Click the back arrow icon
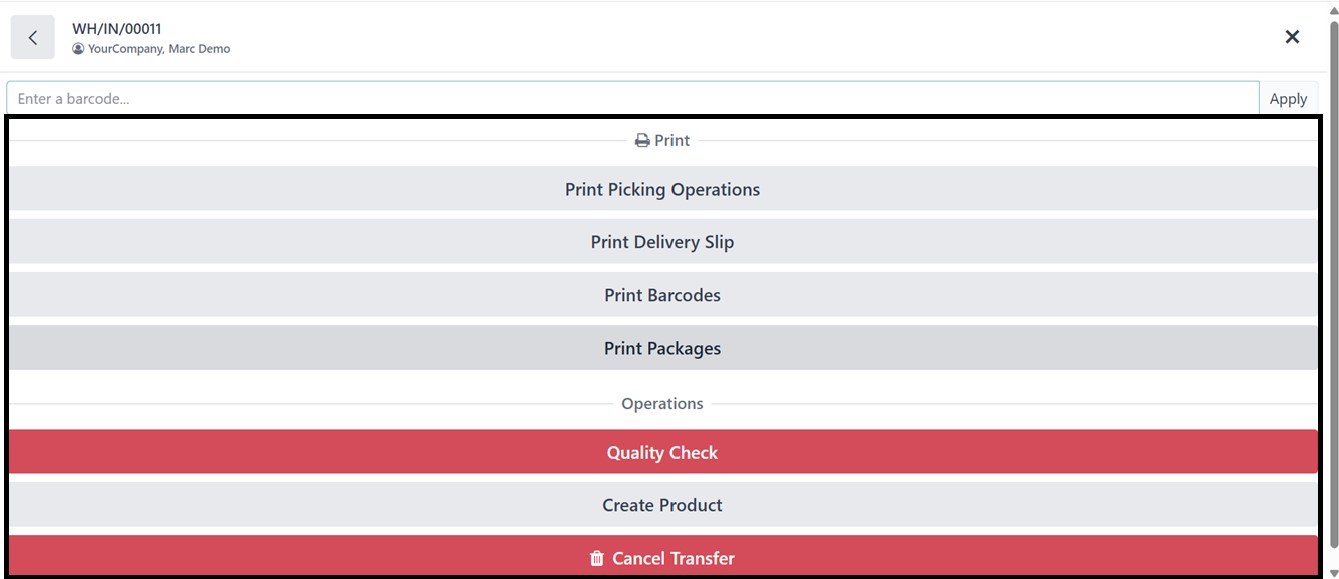Viewport: 1339px width, 579px height. tap(33, 37)
